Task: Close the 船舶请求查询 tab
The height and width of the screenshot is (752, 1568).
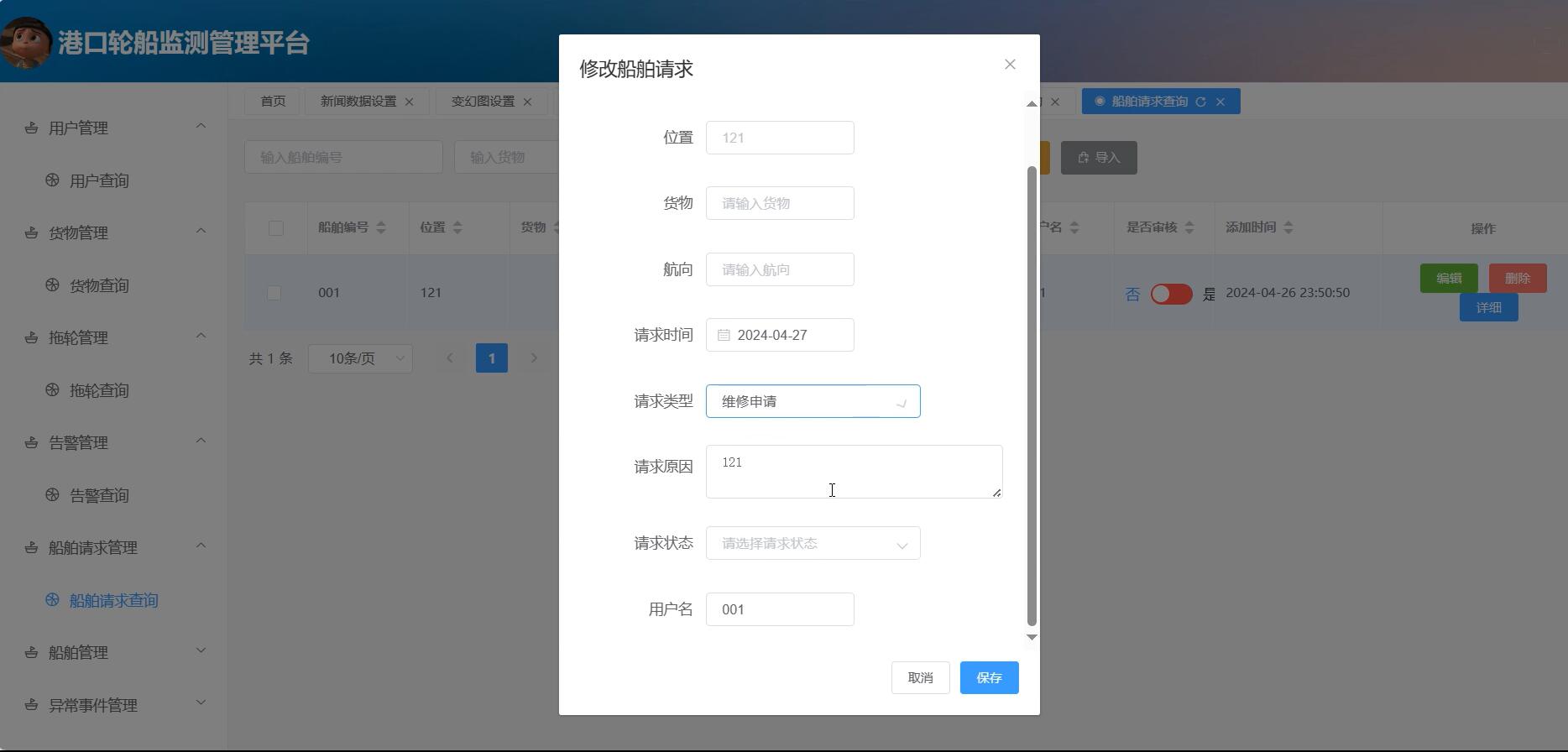Action: [1220, 102]
